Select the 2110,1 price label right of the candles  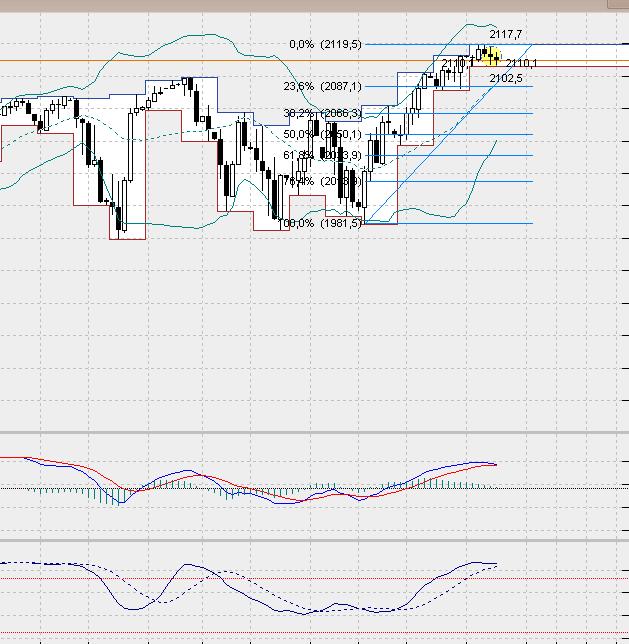[x=522, y=63]
